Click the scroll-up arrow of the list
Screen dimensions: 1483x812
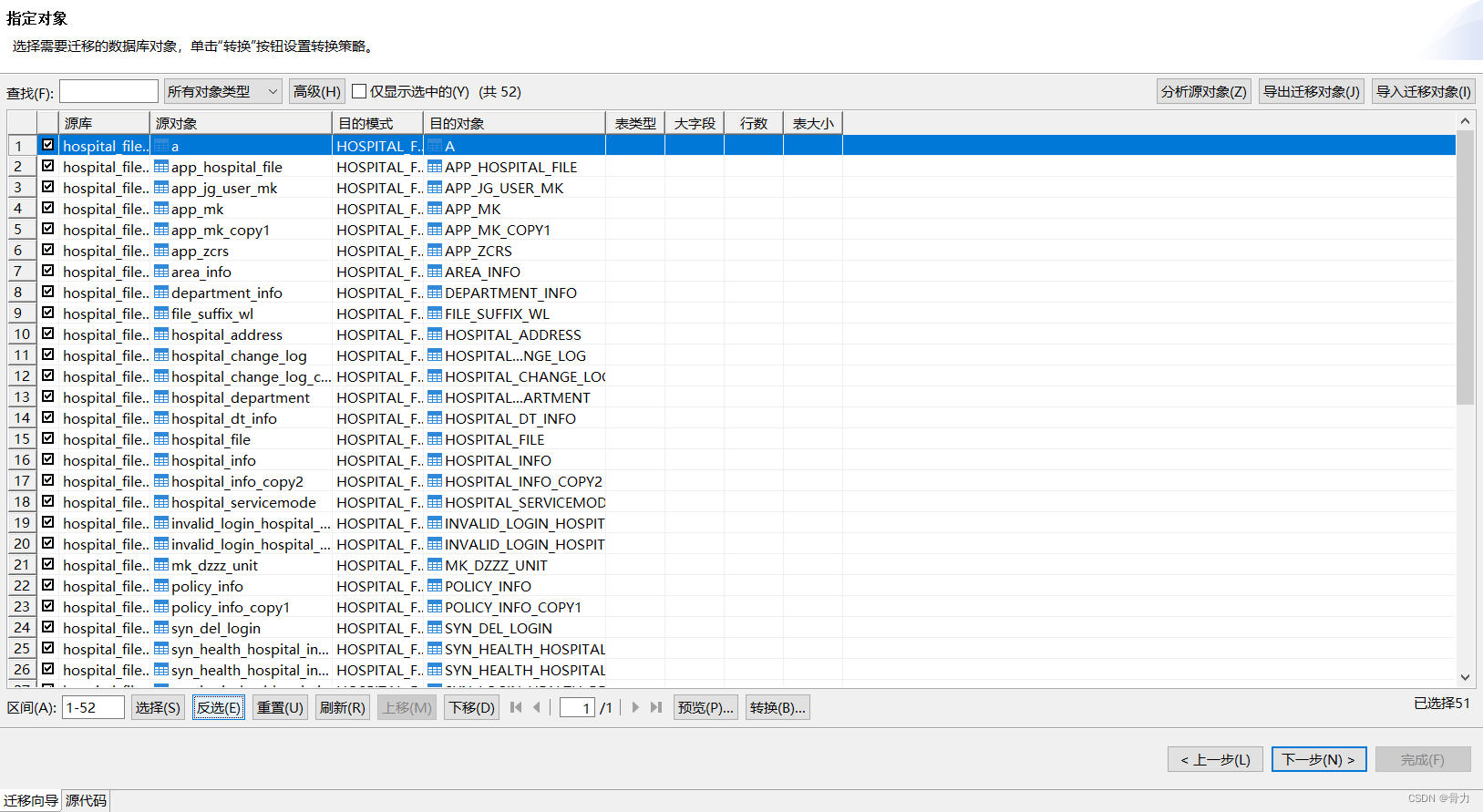pos(1465,120)
